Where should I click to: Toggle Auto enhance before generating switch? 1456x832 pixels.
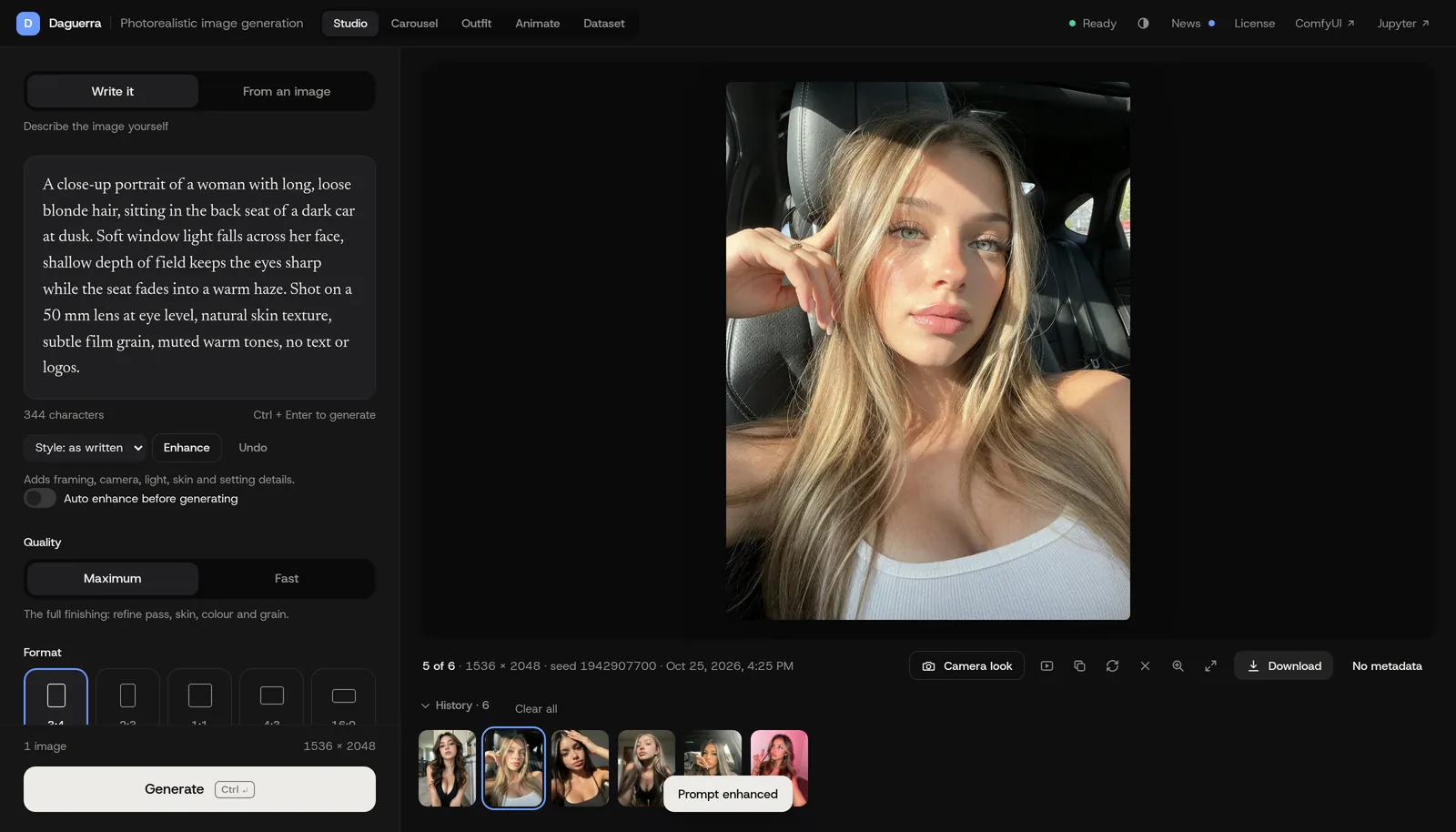40,498
